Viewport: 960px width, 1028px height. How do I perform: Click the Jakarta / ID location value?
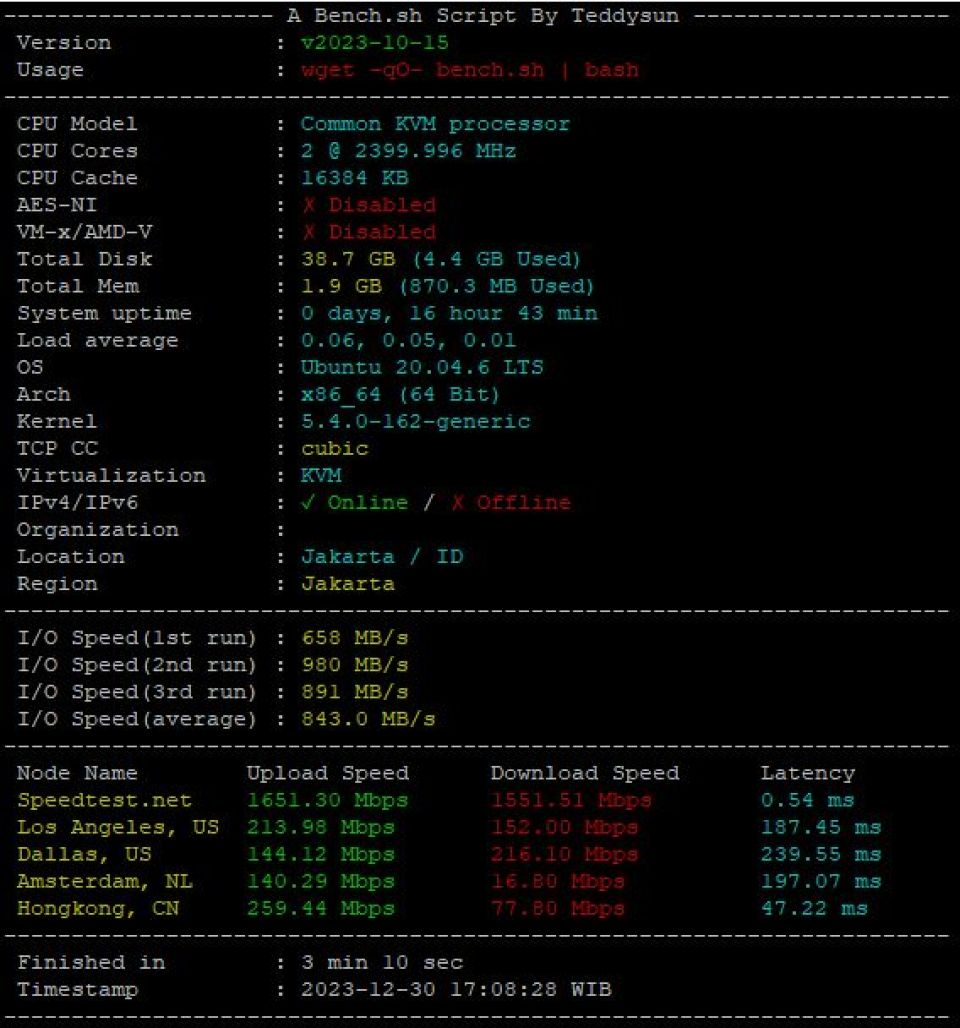click(x=382, y=557)
